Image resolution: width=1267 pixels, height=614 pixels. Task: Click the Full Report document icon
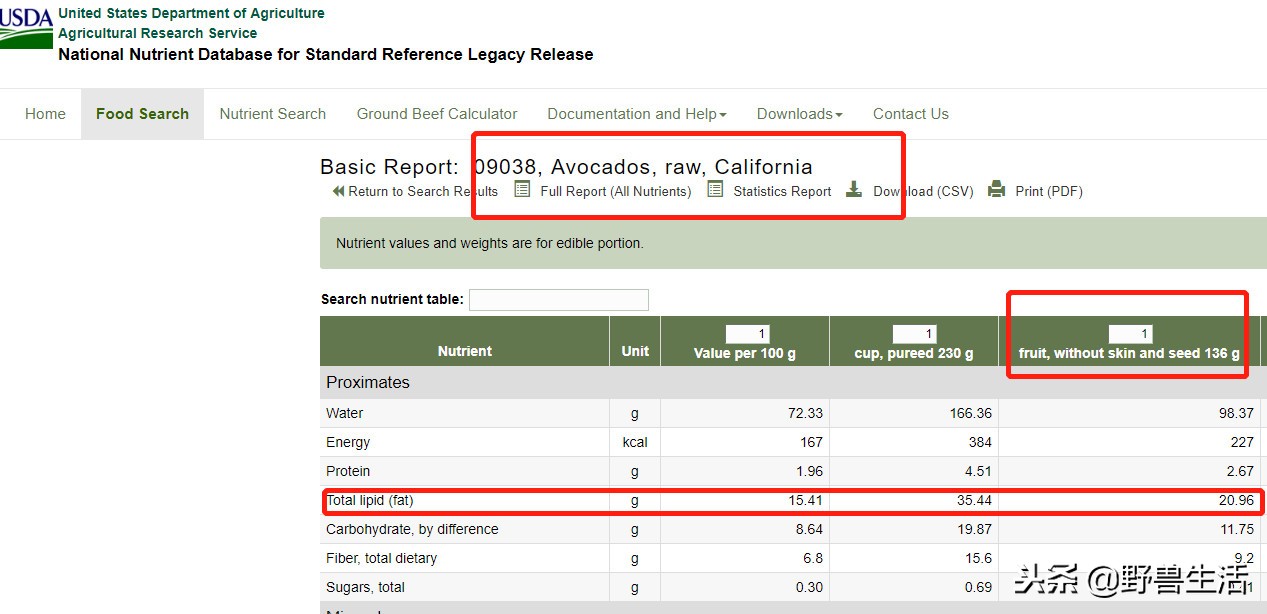[x=522, y=190]
